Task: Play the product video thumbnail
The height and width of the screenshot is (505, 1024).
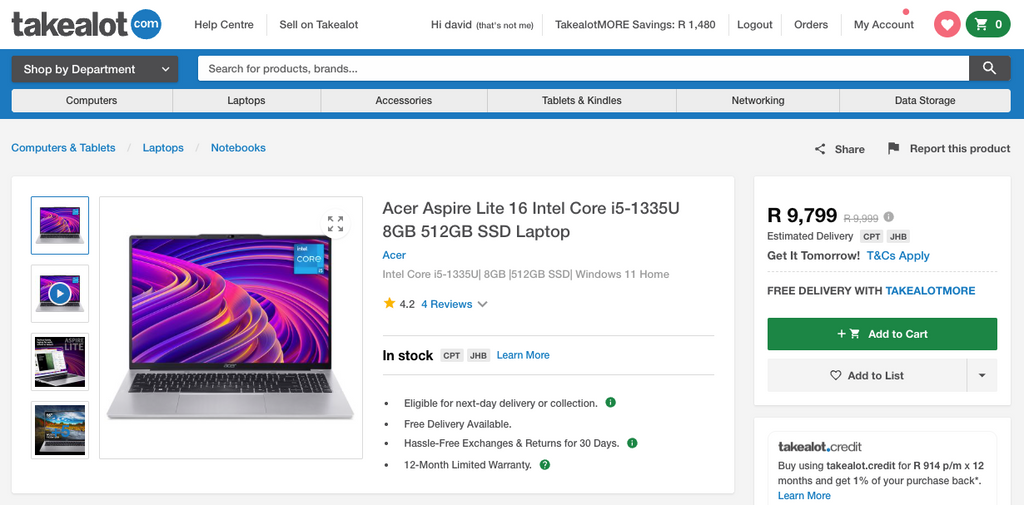Action: [x=60, y=294]
